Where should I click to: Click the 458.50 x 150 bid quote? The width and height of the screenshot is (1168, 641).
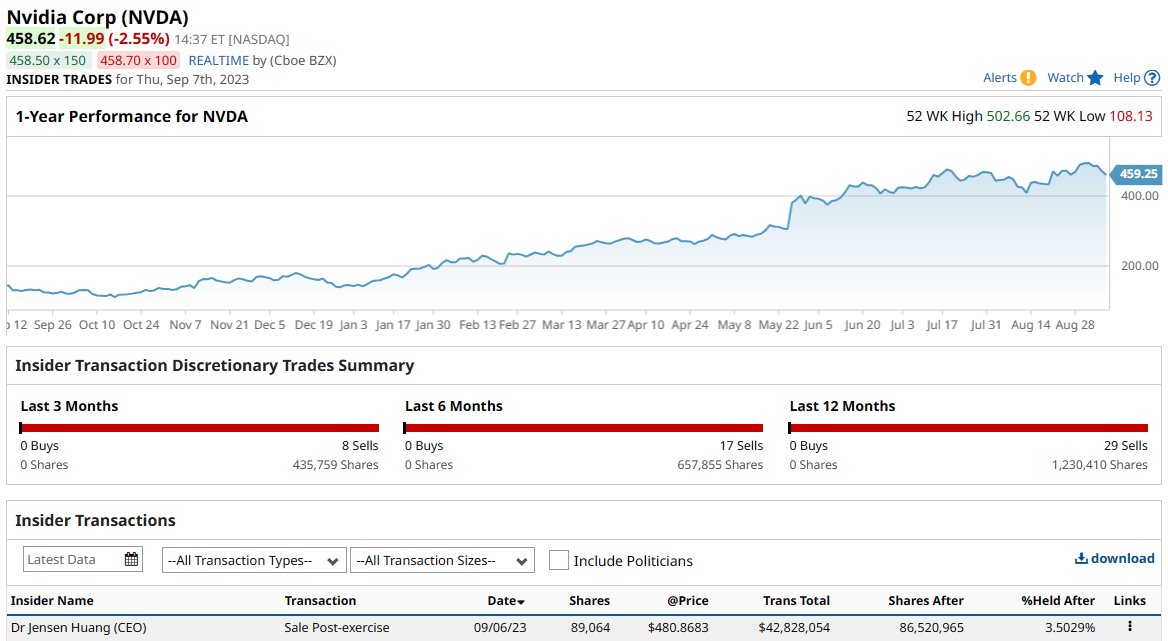(48, 60)
